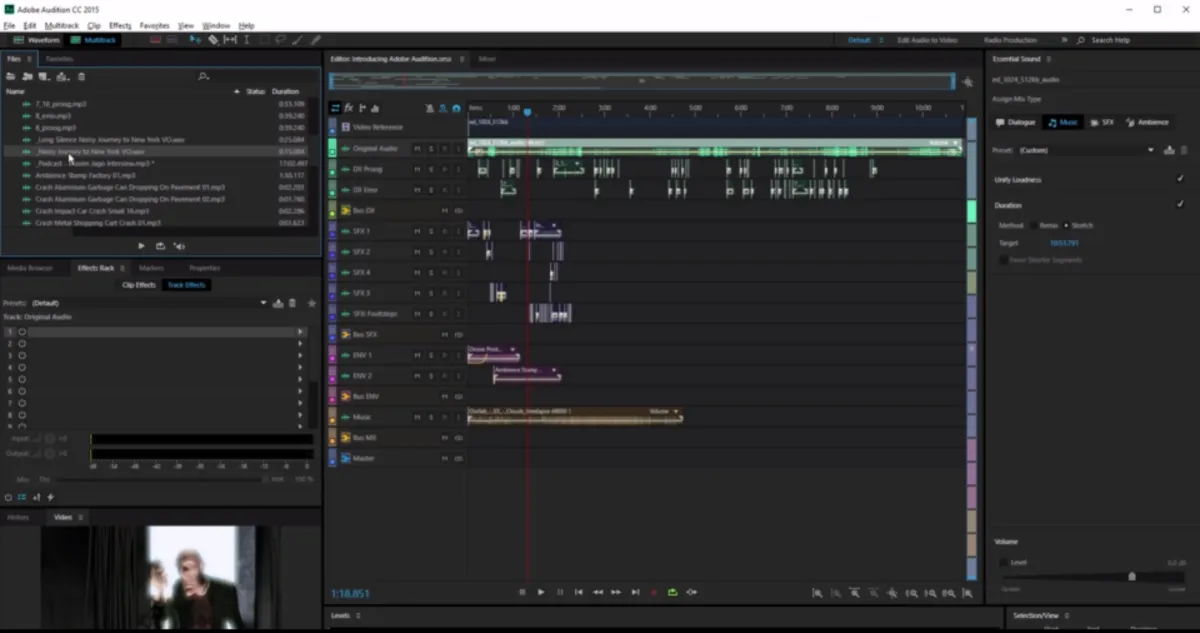Expand effect slot 3 arrow
Screen dimensions: 1200x633
coord(299,355)
